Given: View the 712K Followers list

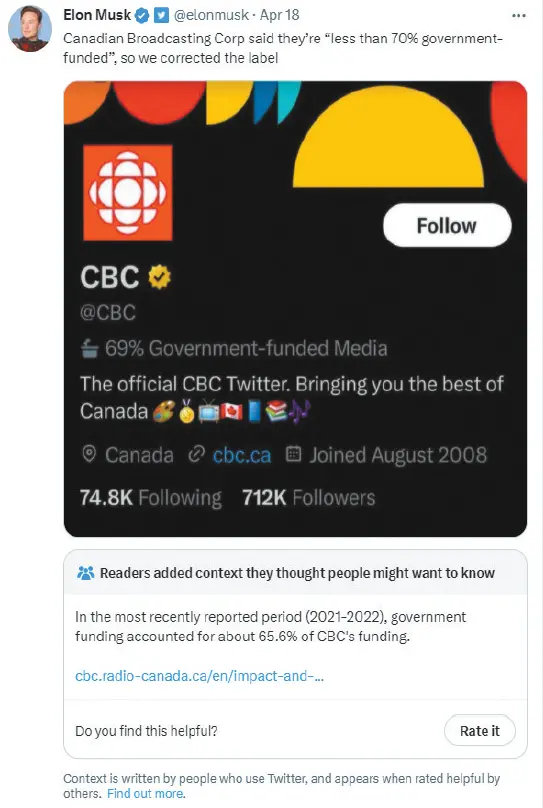Looking at the screenshot, I should click(x=309, y=498).
